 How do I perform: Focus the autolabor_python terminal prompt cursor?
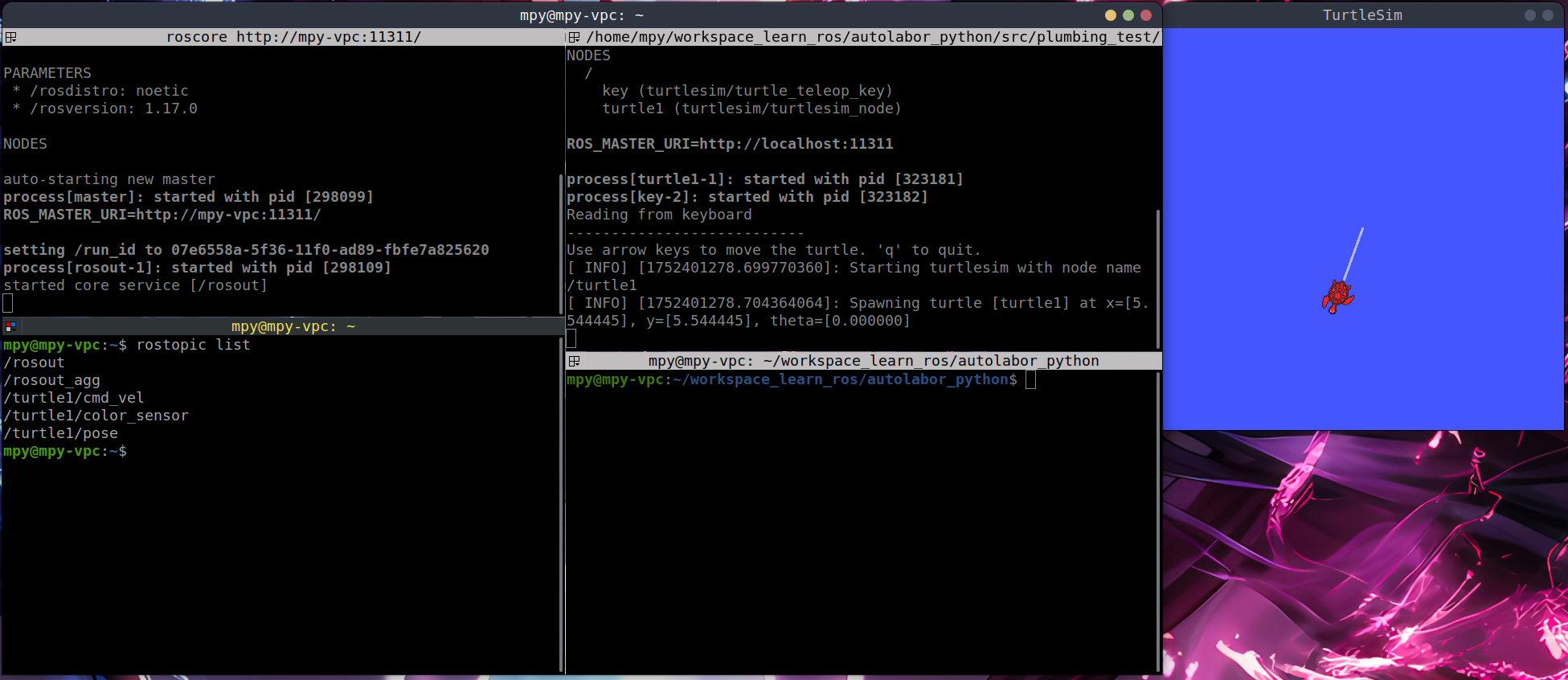coord(1030,379)
